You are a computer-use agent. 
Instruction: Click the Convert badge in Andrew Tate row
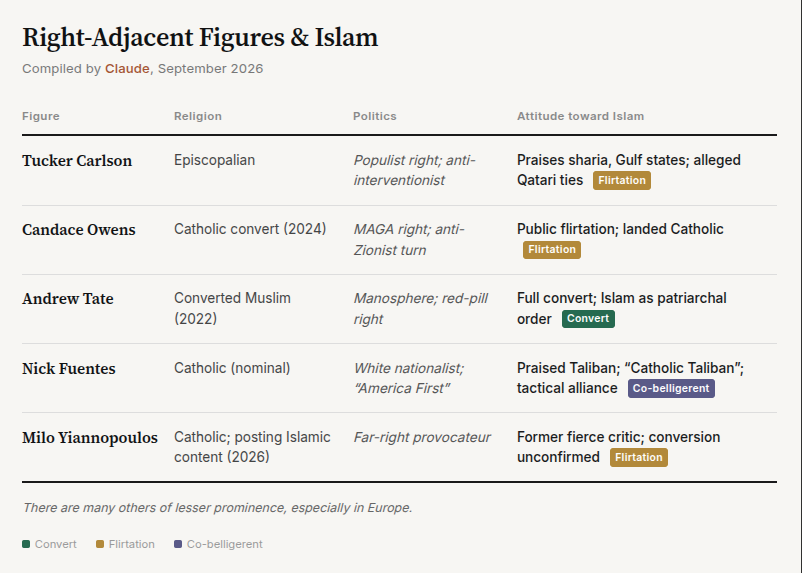588,319
